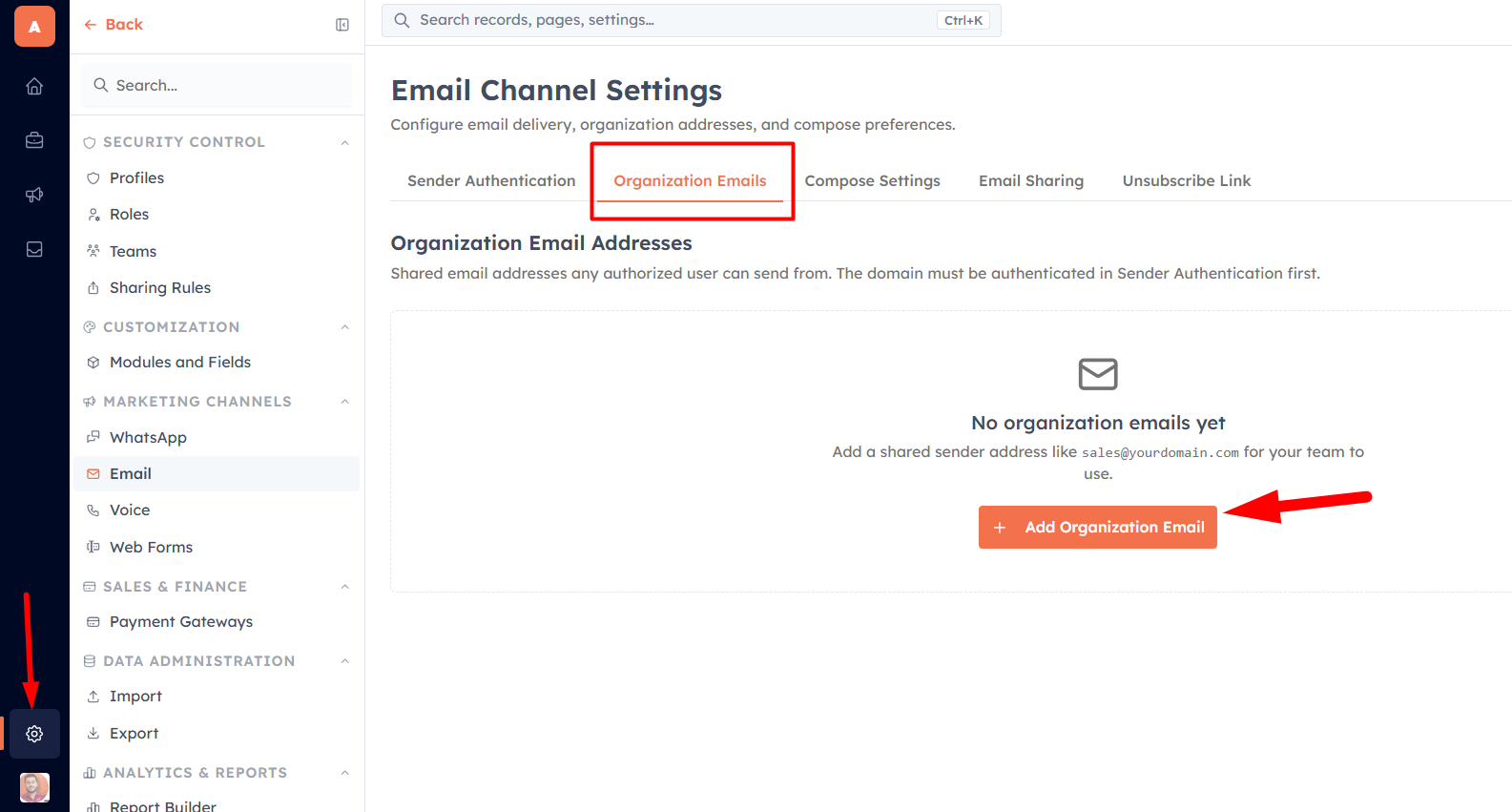This screenshot has height=812, width=1512.
Task: Click the Web Forms icon
Action: 93,547
